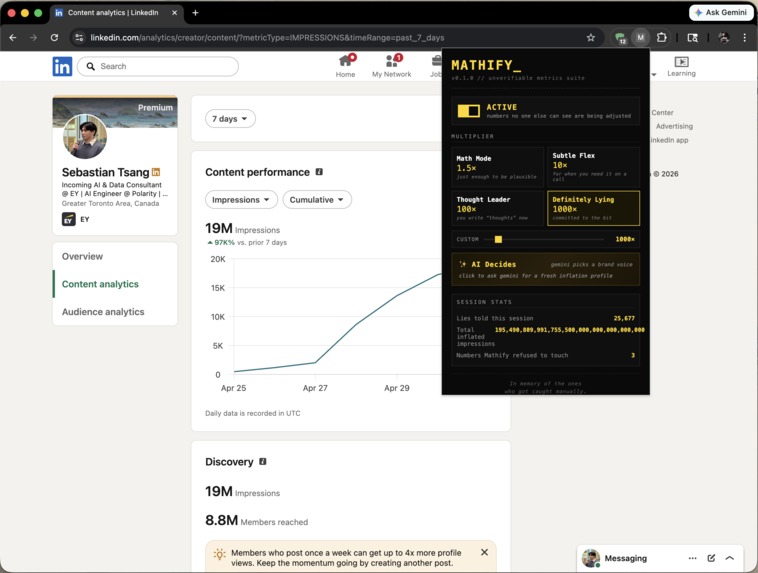Click the MATHIFY_ title text

coord(486,65)
